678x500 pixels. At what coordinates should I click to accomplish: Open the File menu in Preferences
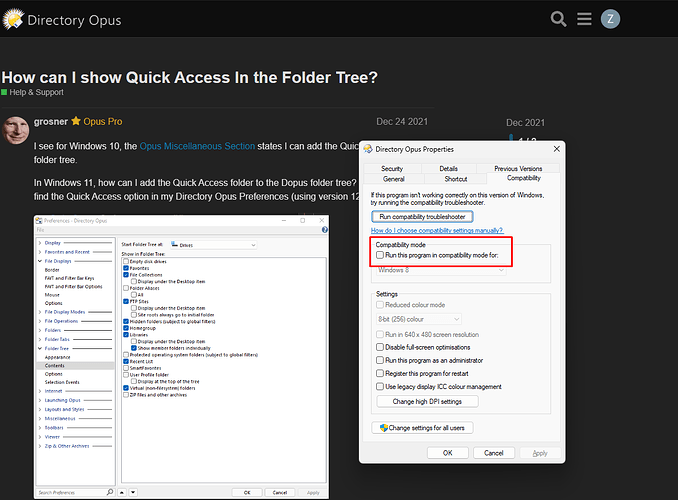40,230
